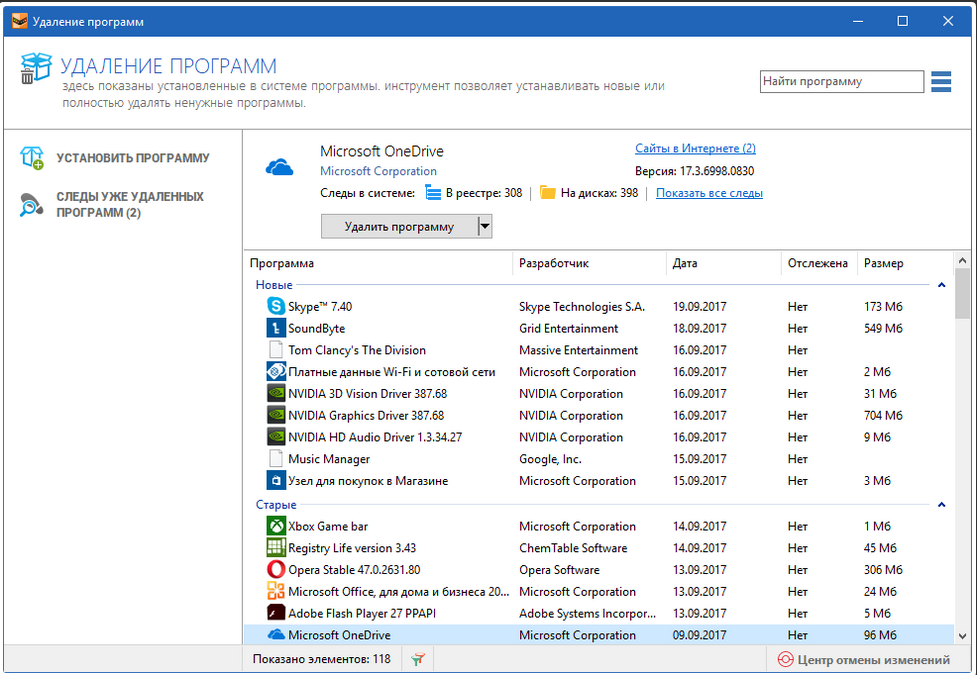Click the registry traces icon
Image resolution: width=977 pixels, height=675 pixels.
[432, 193]
